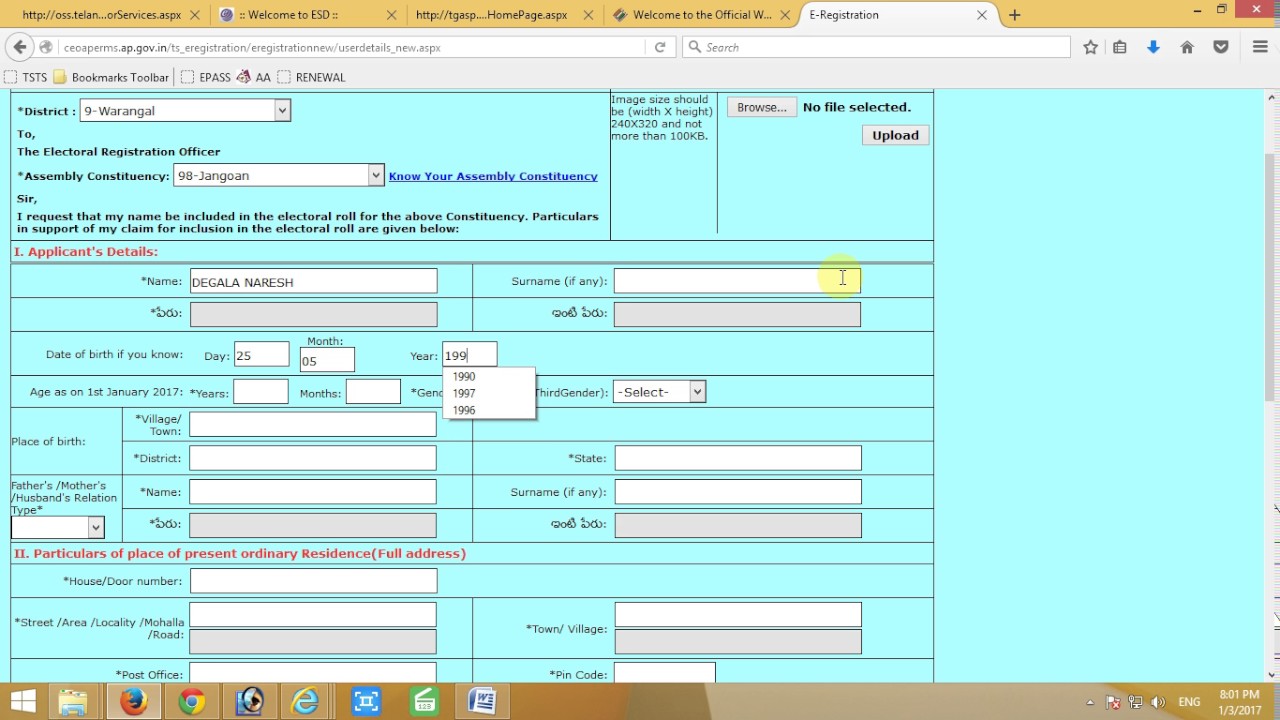Bookmark this page with the star icon

point(1091,47)
